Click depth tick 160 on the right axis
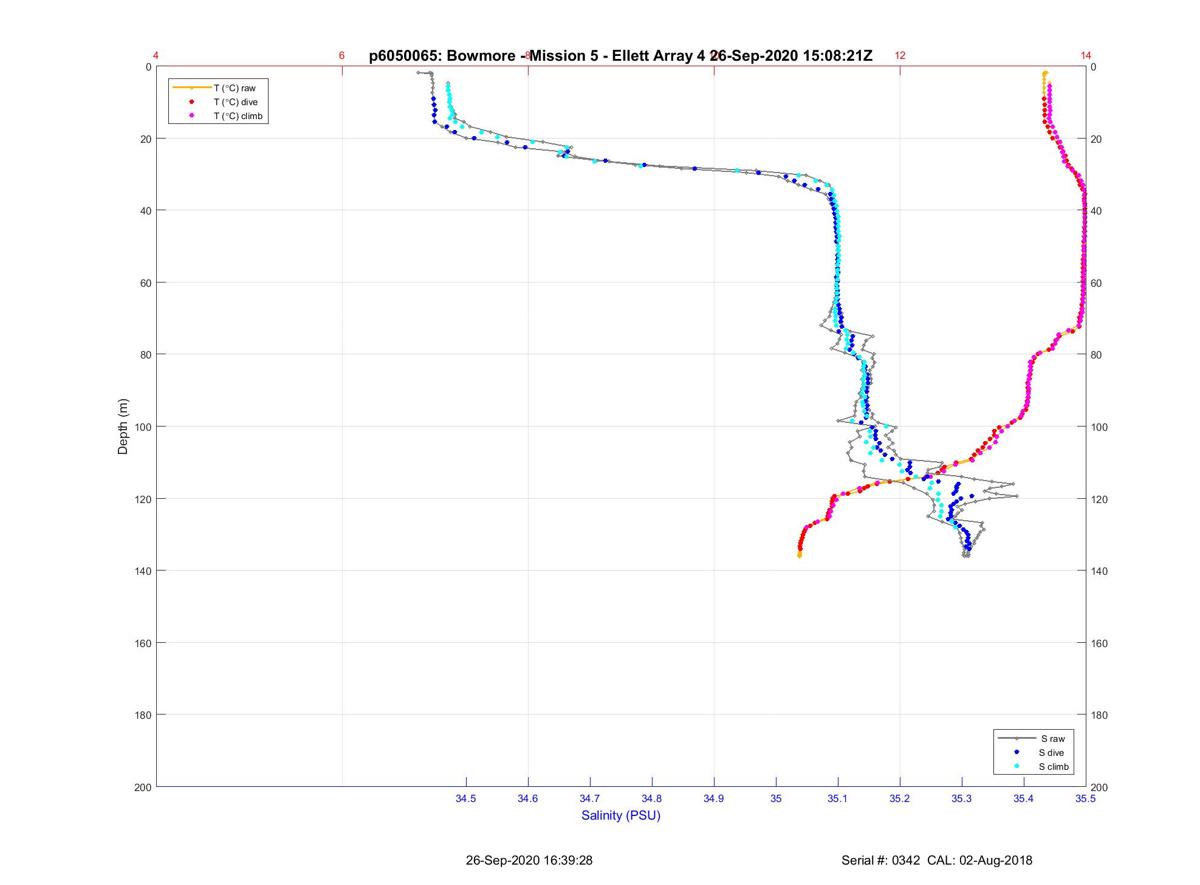1200x885 pixels. [1100, 643]
